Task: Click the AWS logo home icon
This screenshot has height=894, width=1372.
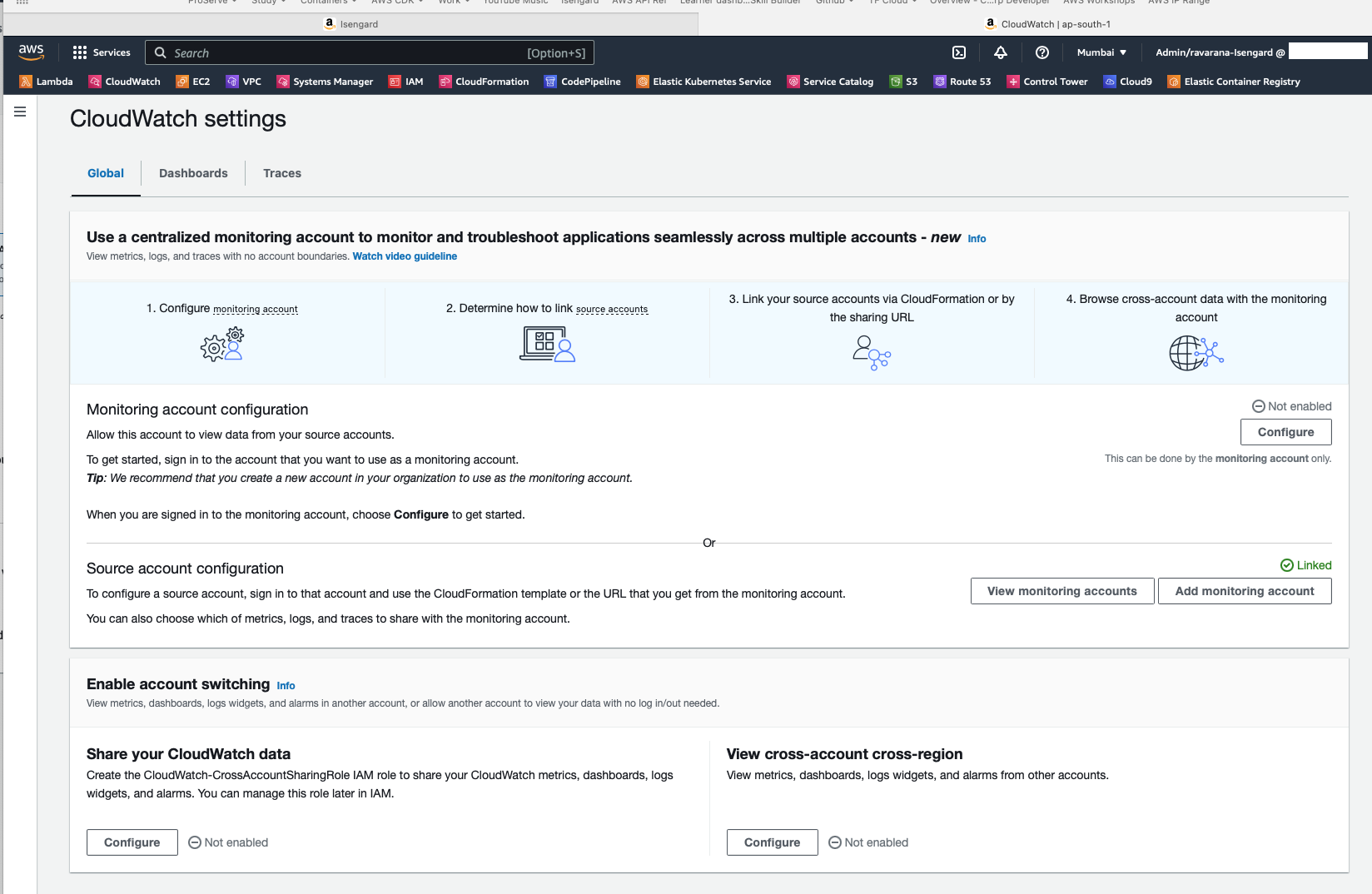Action: pyautogui.click(x=31, y=52)
